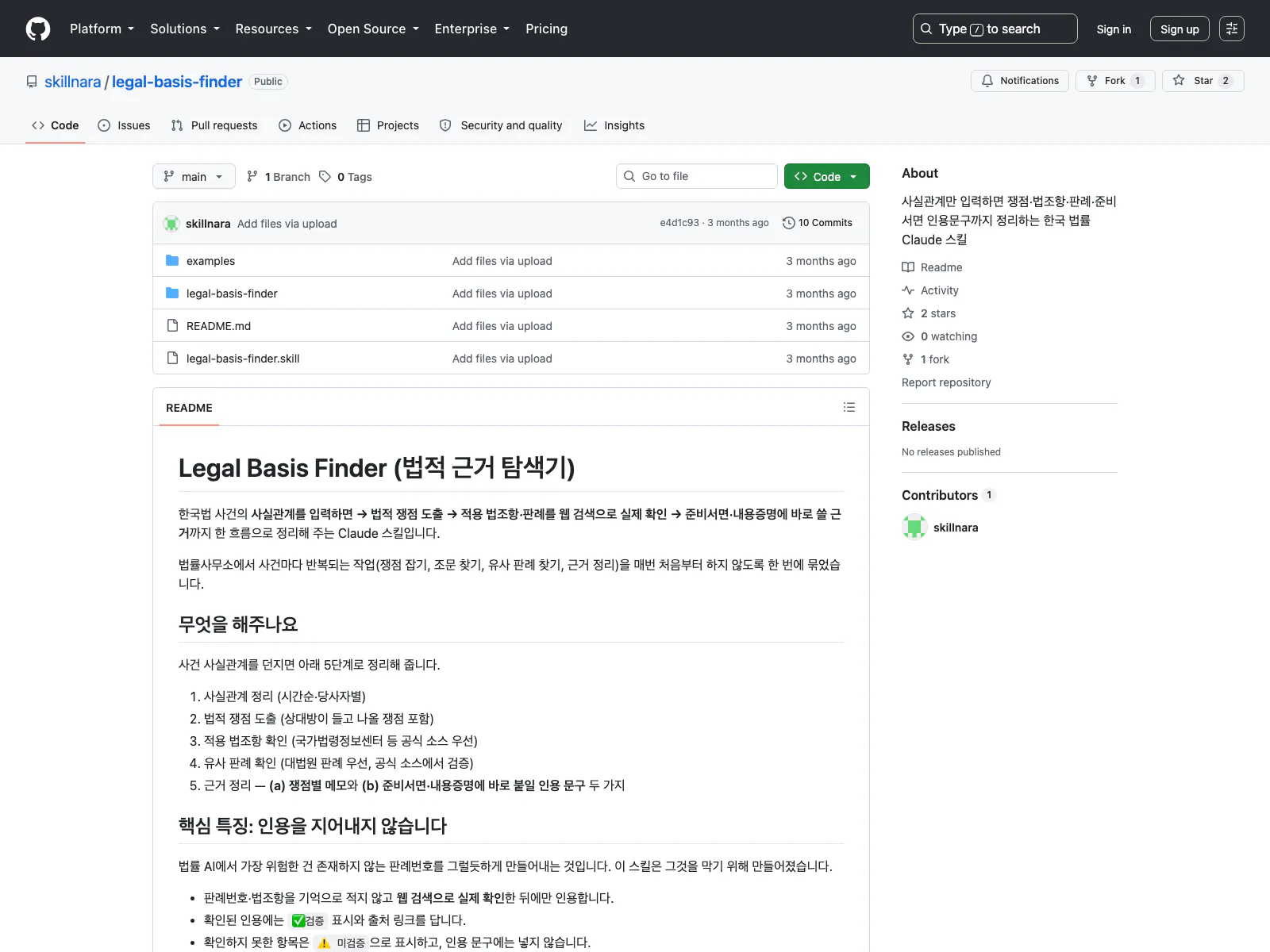
Task: Focus the Go to file field
Action: (x=697, y=176)
